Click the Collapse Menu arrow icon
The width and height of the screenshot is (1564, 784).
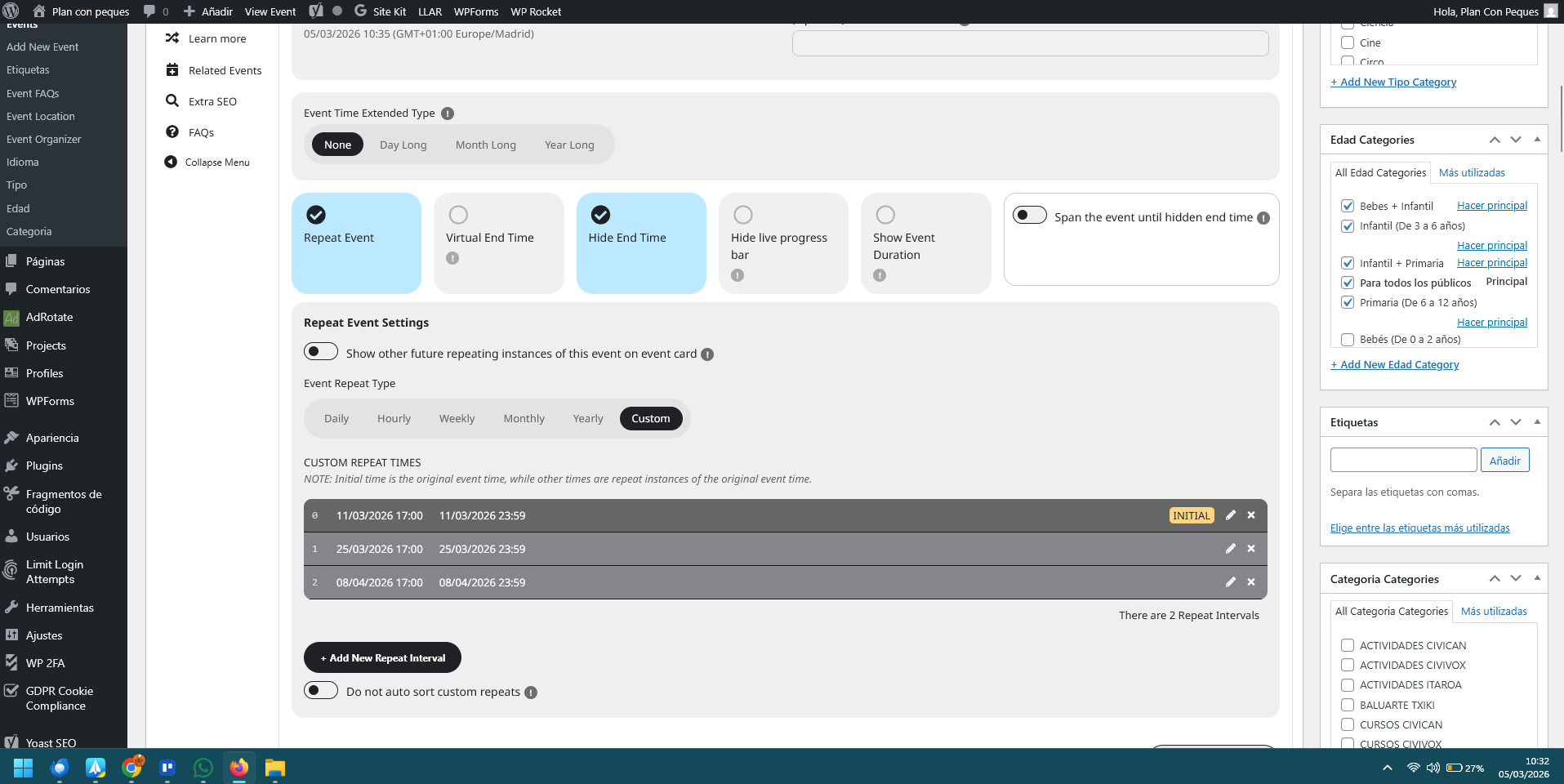click(171, 162)
